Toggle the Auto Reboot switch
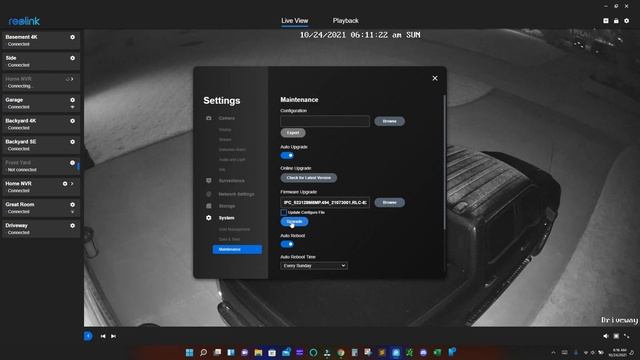640x360 pixels. coord(287,244)
